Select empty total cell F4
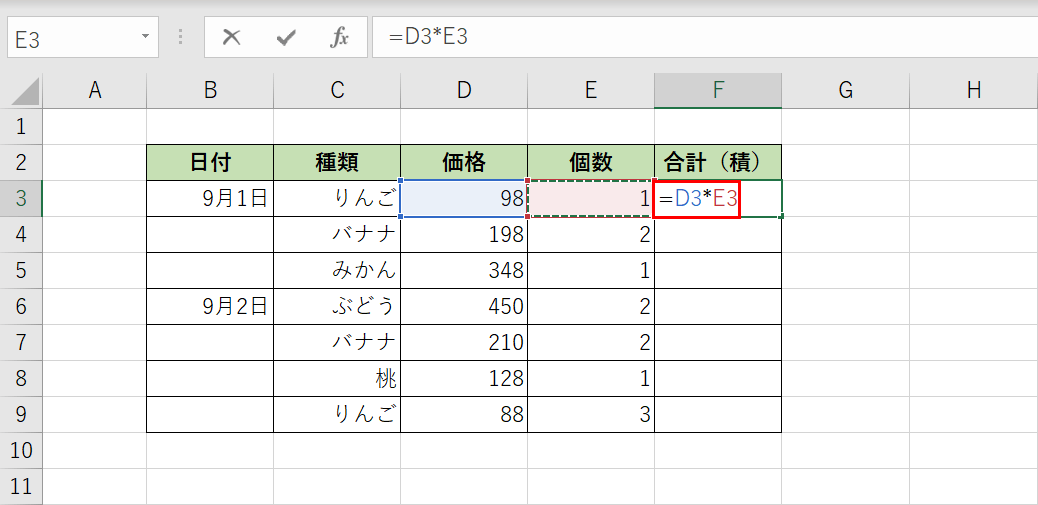Screen dimensions: 1038x505 (x=718, y=234)
